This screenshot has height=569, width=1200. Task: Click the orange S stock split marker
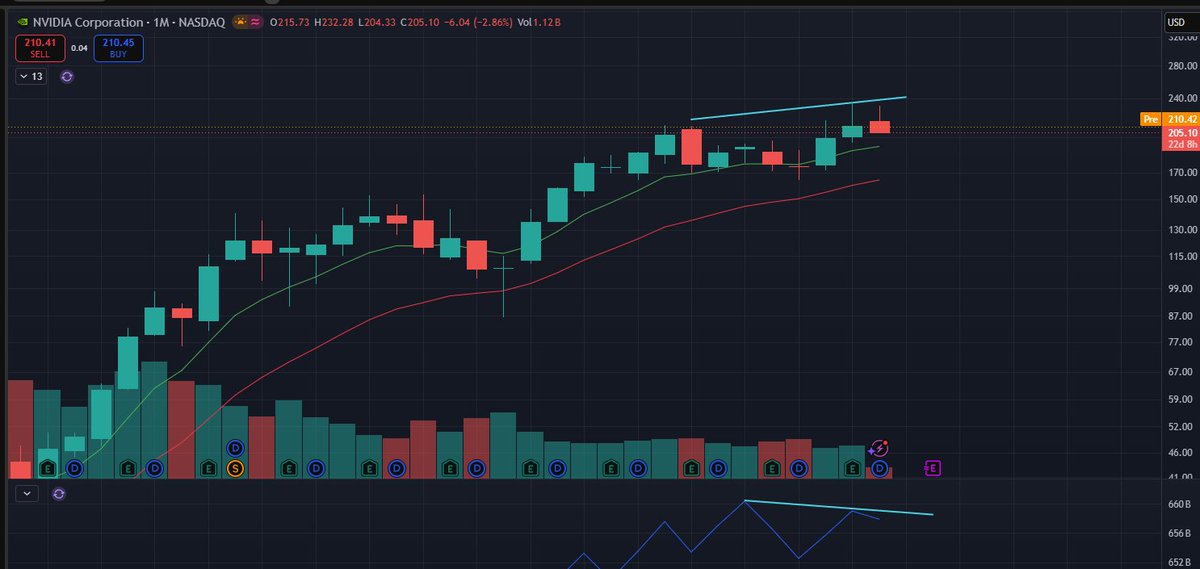(236, 468)
